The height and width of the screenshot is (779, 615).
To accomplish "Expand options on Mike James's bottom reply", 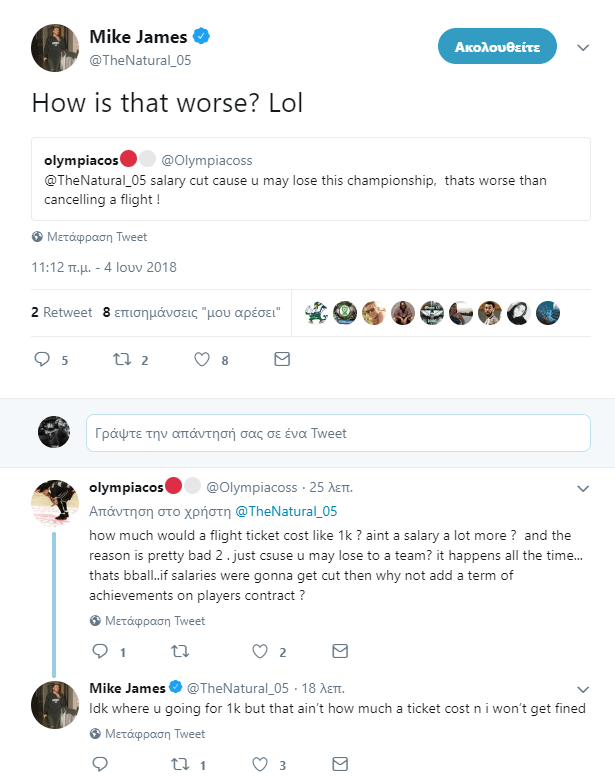I will 583,689.
